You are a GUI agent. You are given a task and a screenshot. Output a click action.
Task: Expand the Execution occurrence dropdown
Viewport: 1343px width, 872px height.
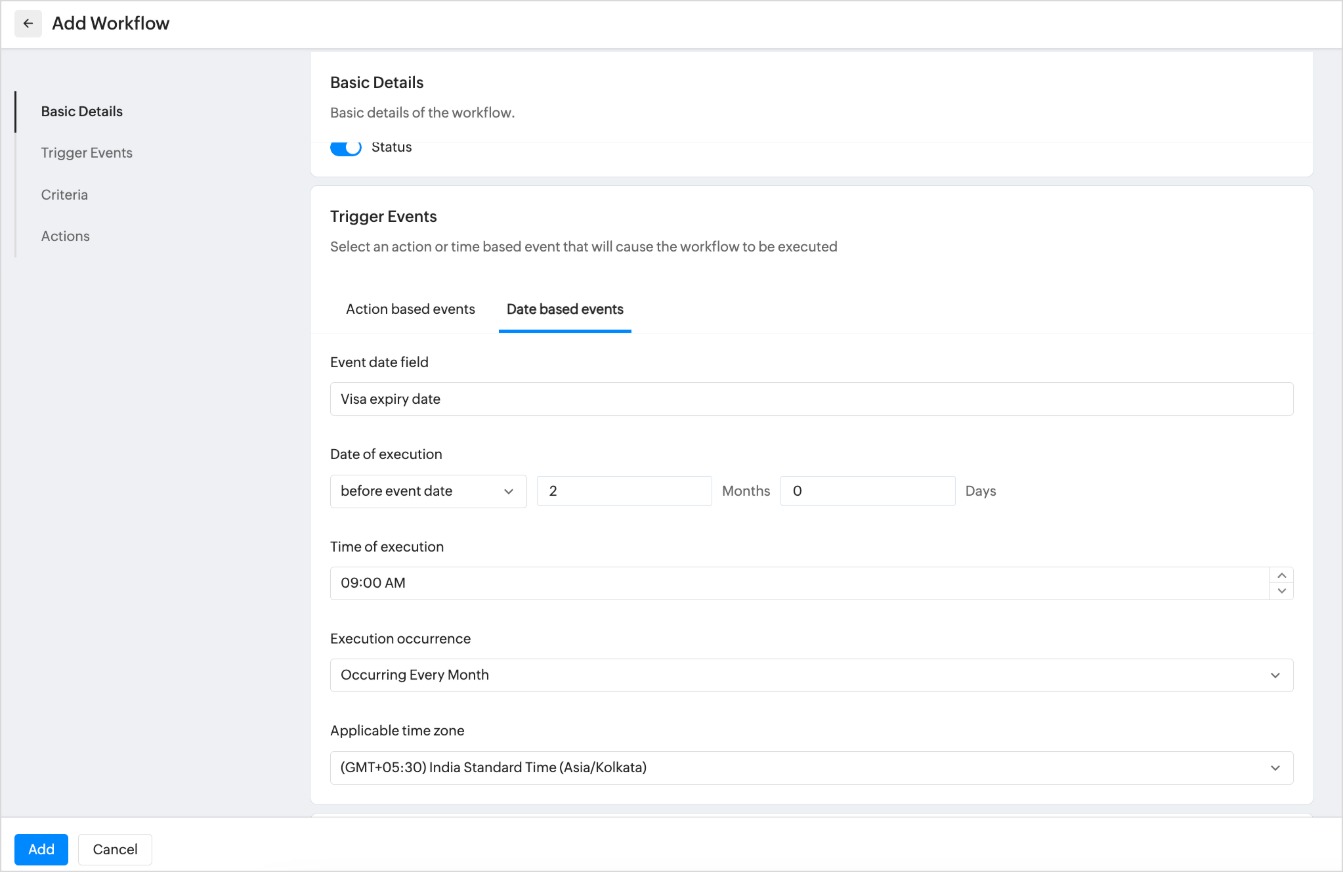click(811, 675)
